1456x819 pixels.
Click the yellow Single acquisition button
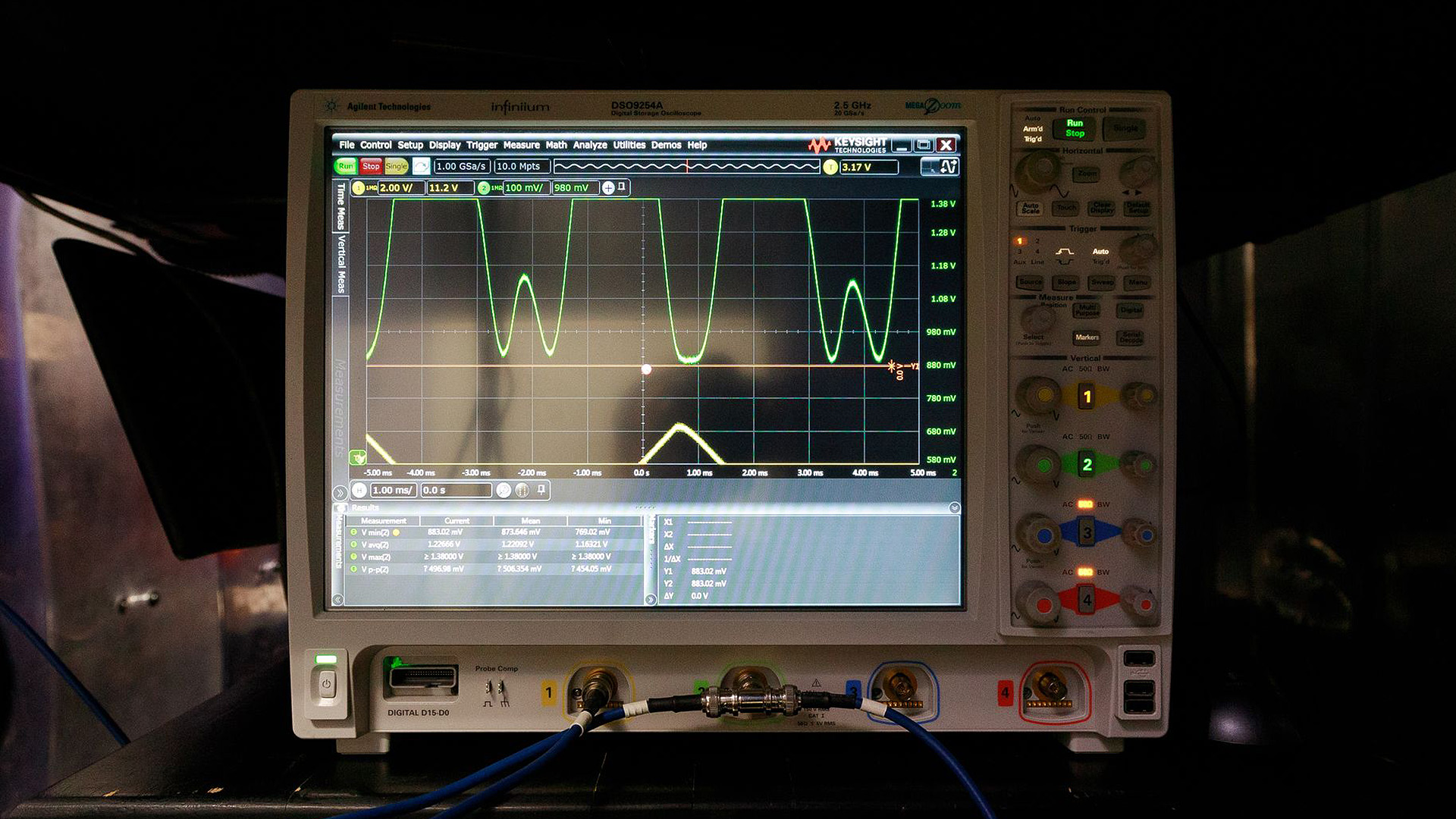(396, 166)
